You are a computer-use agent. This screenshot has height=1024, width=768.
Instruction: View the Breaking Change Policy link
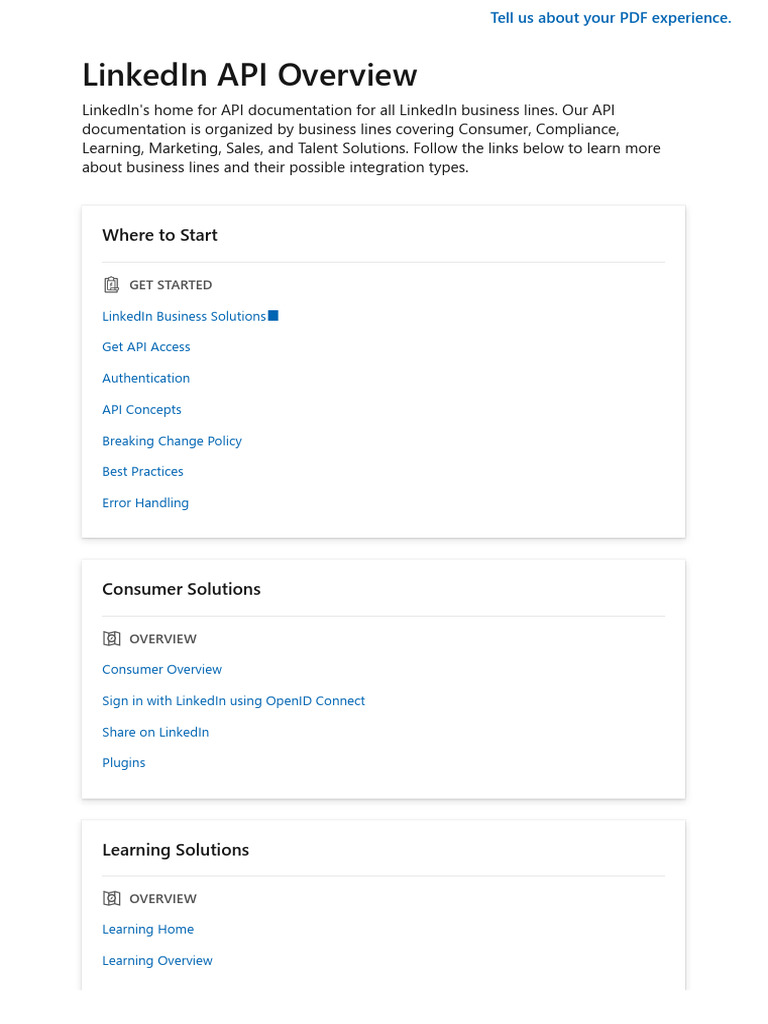coord(172,441)
